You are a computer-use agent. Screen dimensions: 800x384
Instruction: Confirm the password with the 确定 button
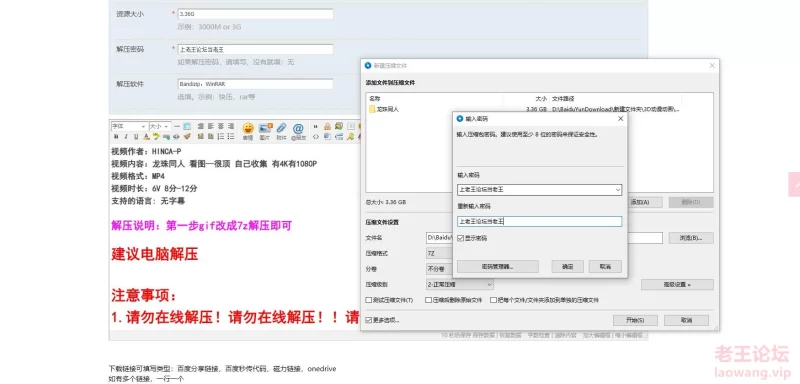coord(567,267)
